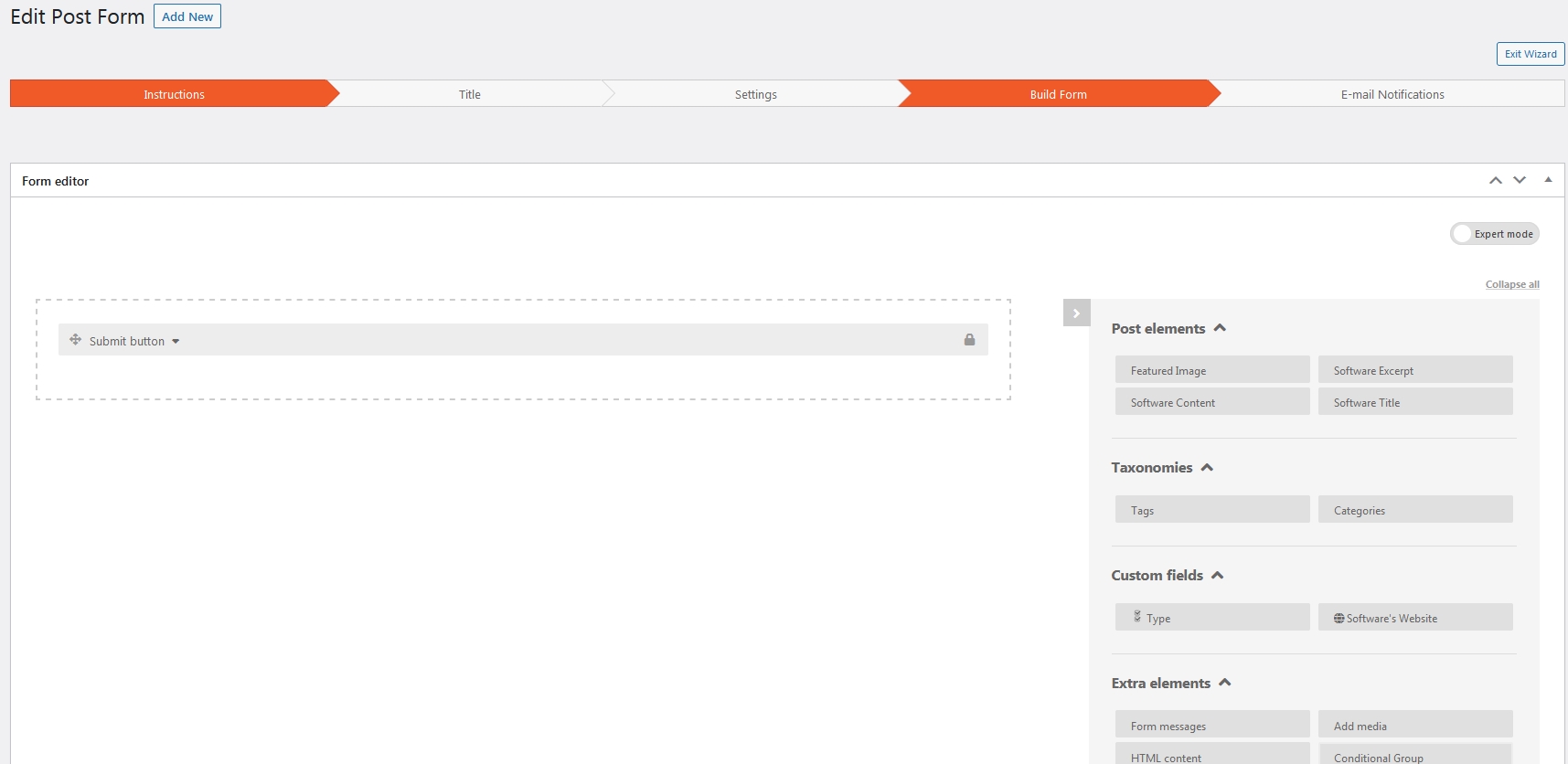
Task: Move Form editor panel down
Action: click(1520, 181)
